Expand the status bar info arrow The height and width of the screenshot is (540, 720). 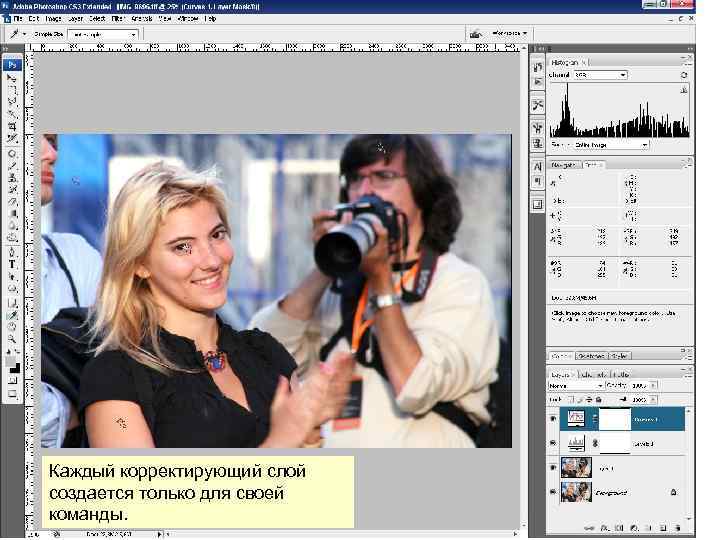(x=159, y=534)
